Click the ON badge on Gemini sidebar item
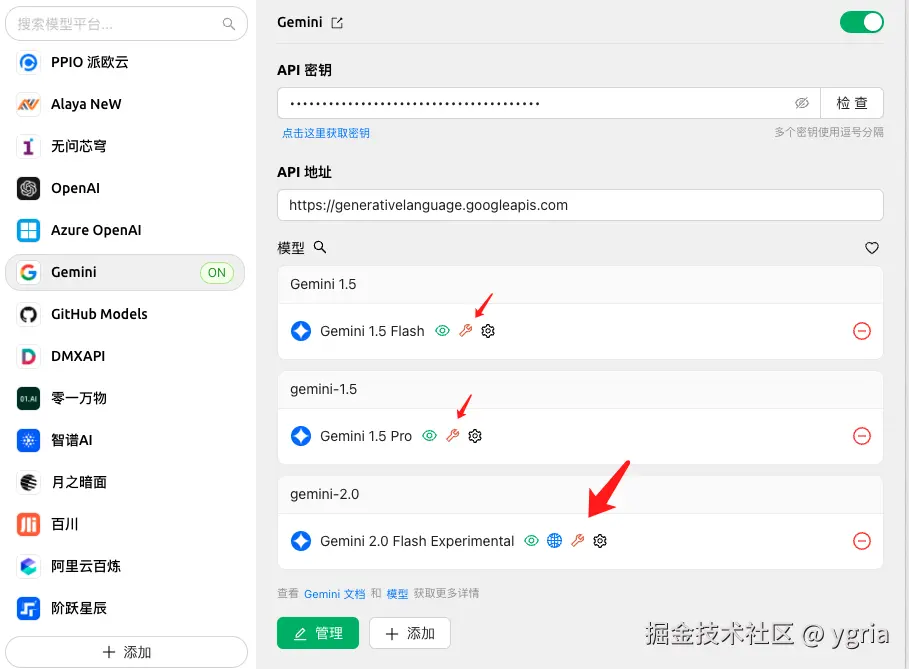The image size is (909, 669). coord(217,272)
